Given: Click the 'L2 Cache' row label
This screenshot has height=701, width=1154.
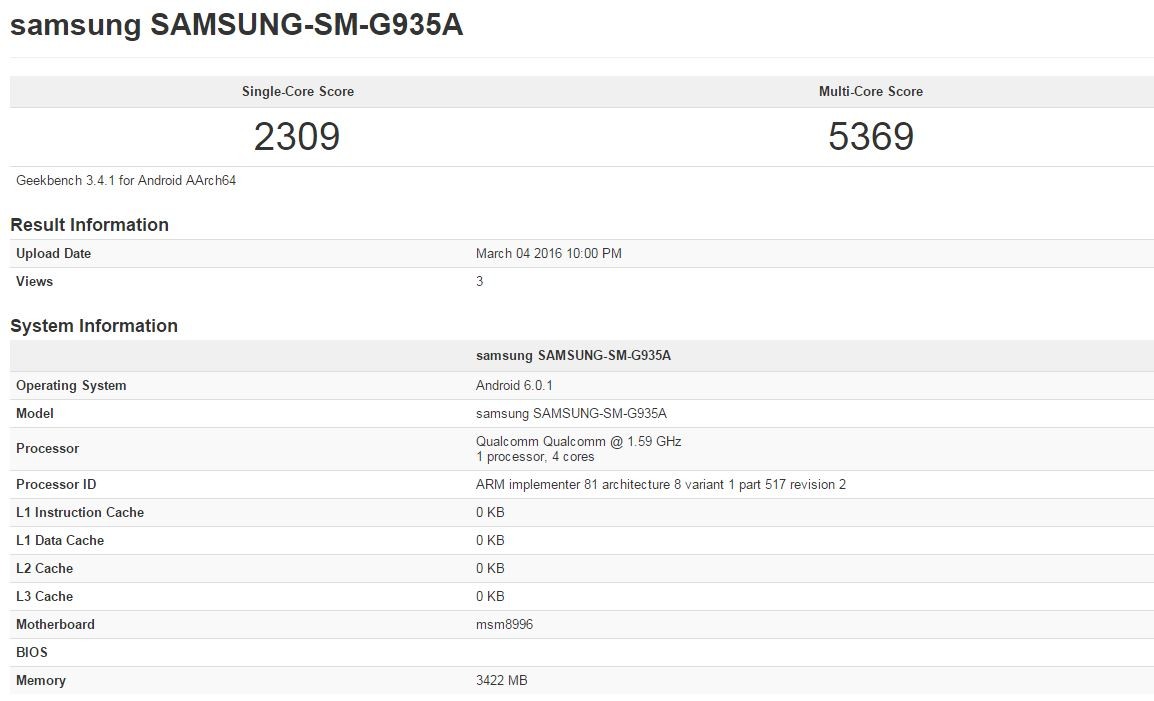Looking at the screenshot, I should coord(44,568).
